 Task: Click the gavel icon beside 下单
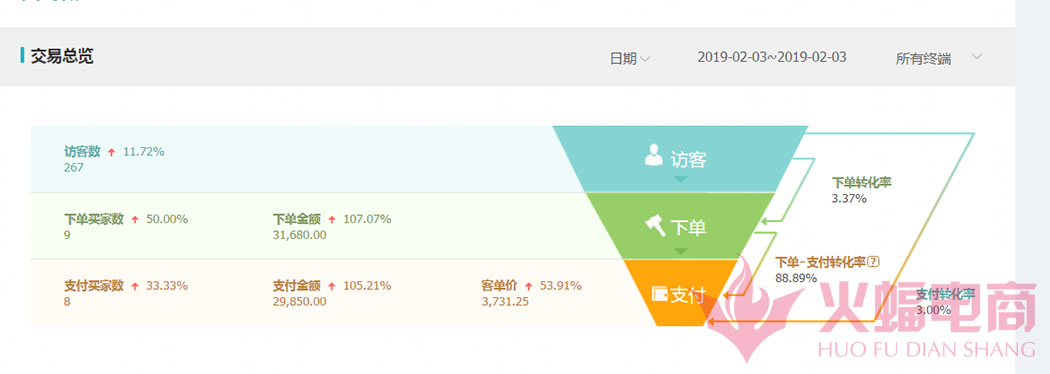click(x=655, y=226)
